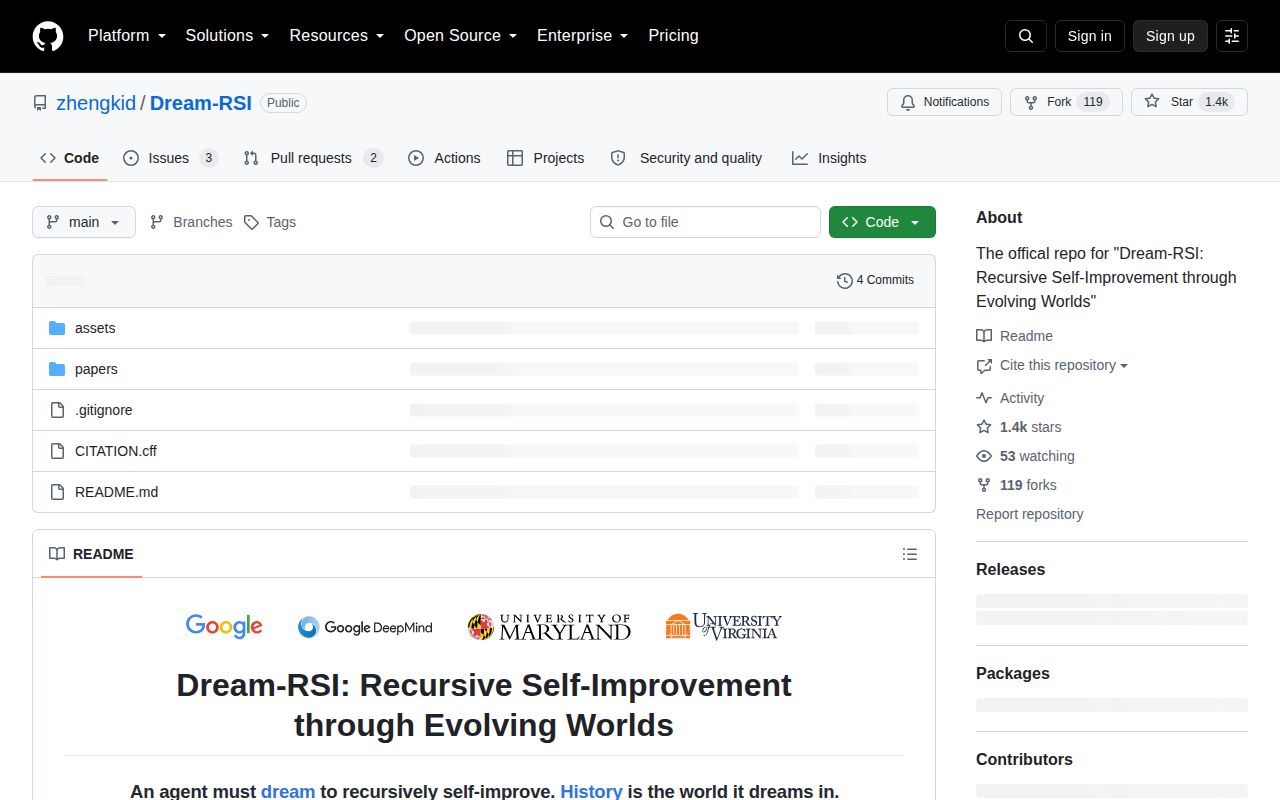Click the Google DeepMind logo
Image resolution: width=1280 pixels, height=800 pixels.
click(365, 627)
